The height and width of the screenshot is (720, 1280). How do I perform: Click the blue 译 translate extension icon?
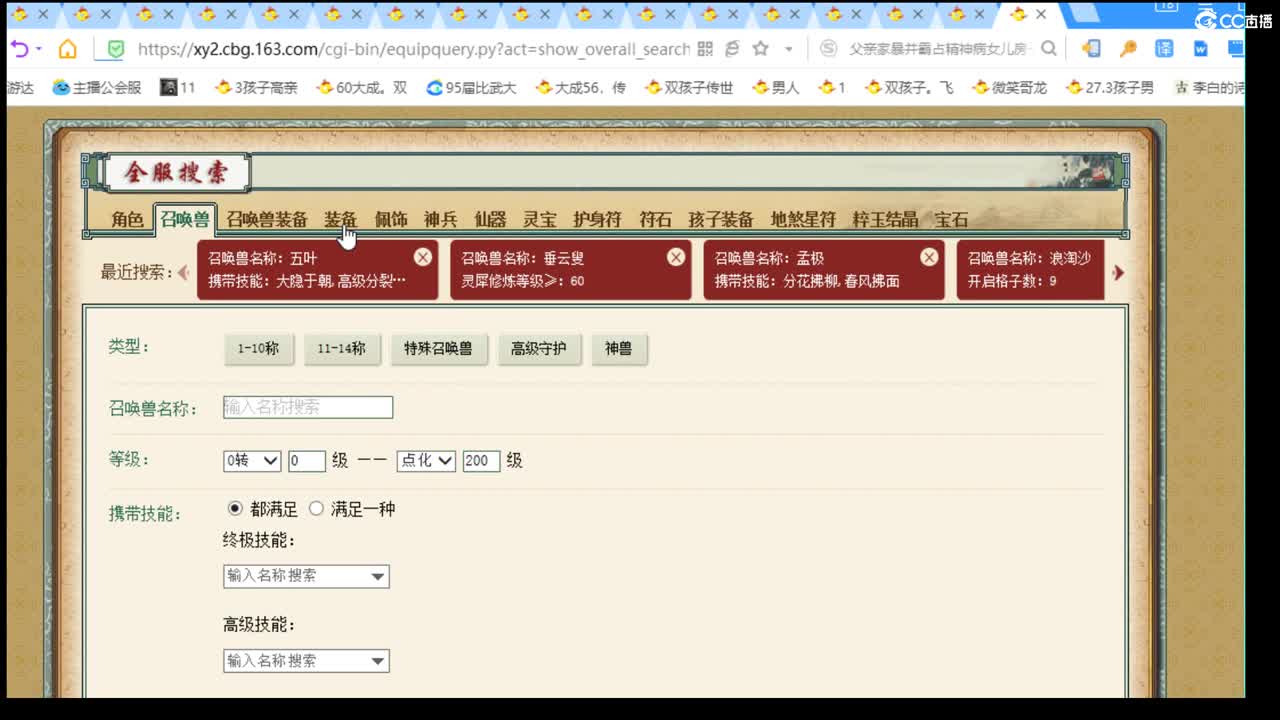point(1165,49)
